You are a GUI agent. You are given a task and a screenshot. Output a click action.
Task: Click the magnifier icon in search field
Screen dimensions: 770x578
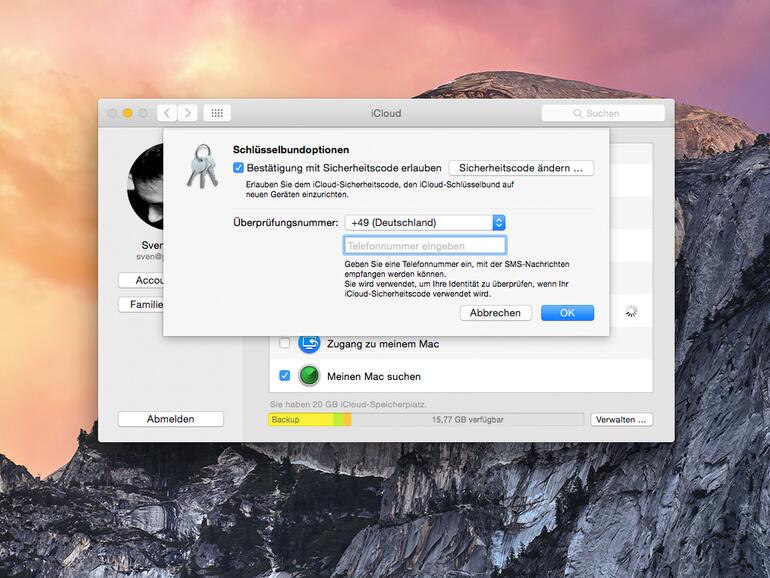(578, 113)
